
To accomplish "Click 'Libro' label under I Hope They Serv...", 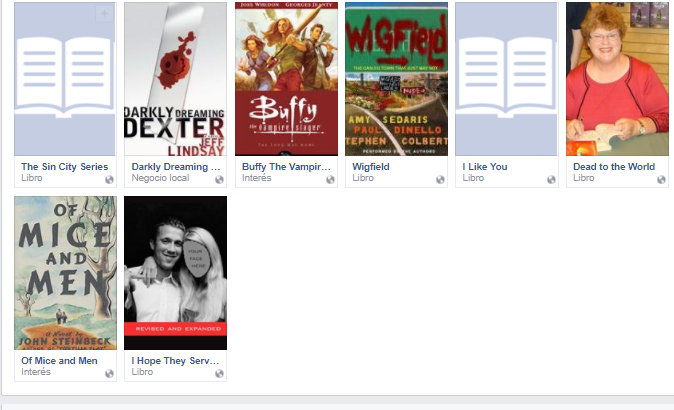I will (142, 372).
